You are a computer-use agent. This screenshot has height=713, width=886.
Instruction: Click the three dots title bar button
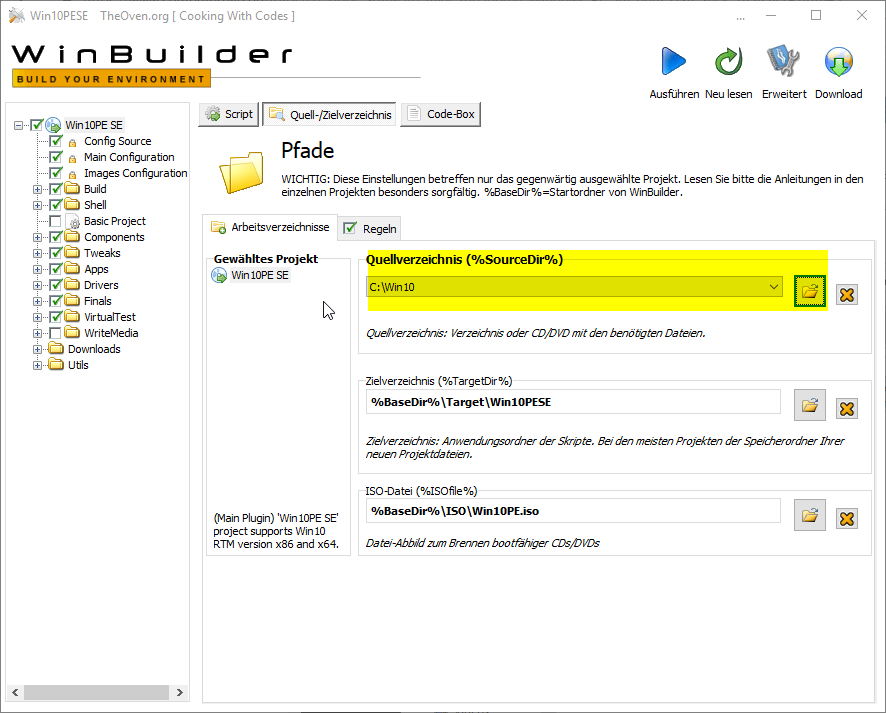click(740, 17)
